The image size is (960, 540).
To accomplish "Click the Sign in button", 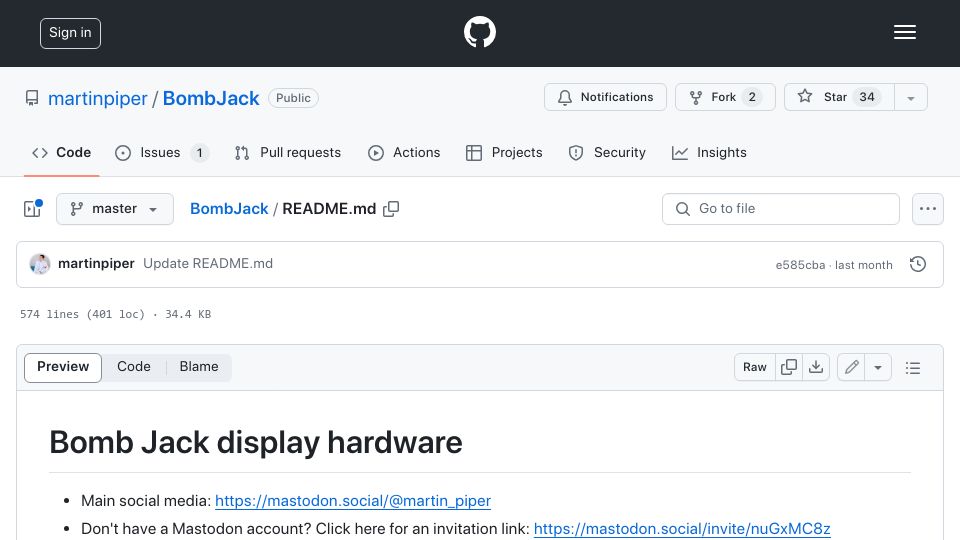I will click(x=70, y=33).
